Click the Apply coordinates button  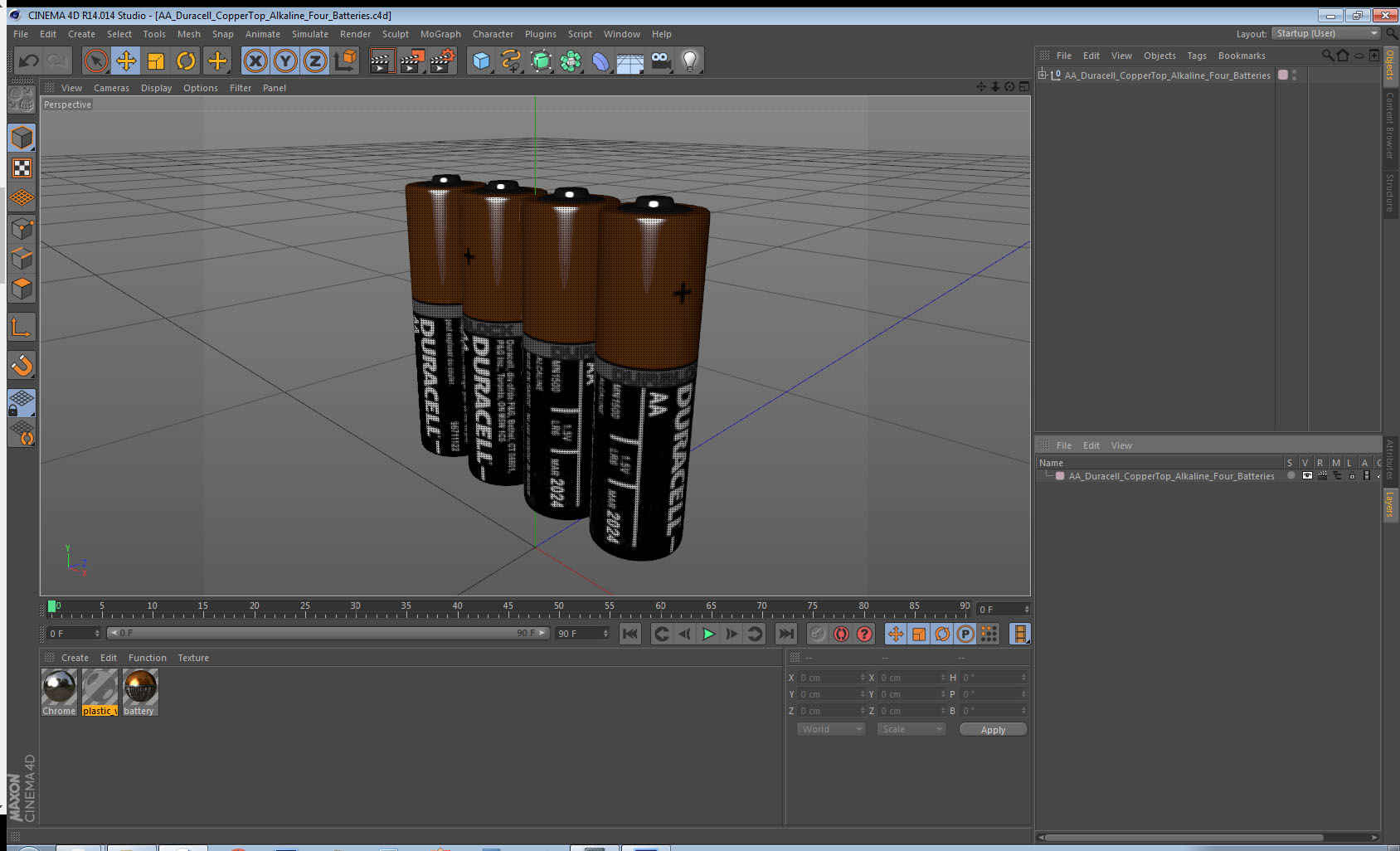click(993, 730)
